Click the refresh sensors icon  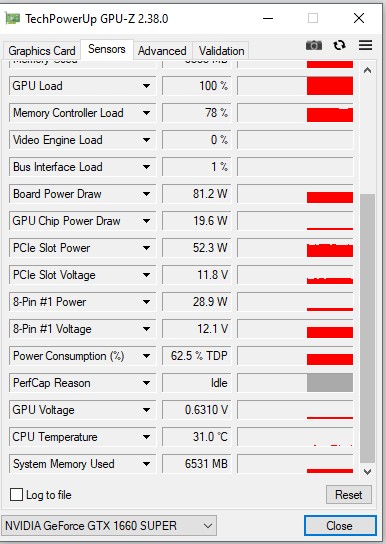[x=339, y=45]
